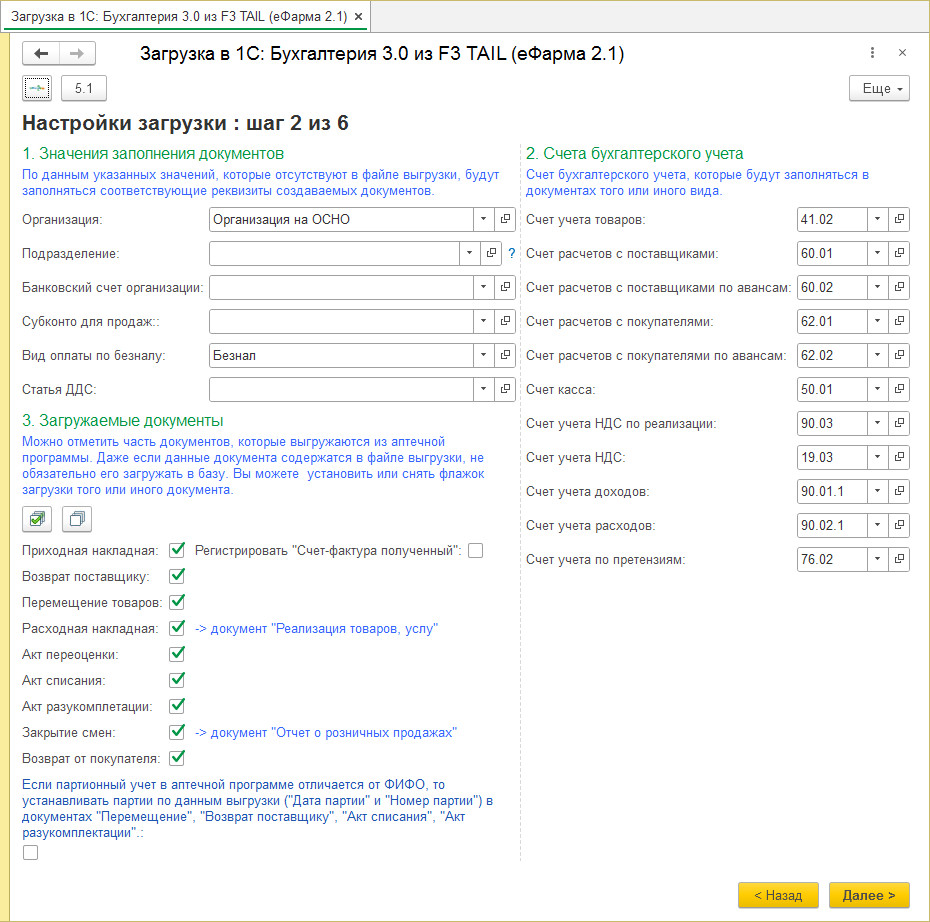This screenshot has height=922, width=930.
Task: Open the account 90.03 open-form icon
Action: (899, 423)
